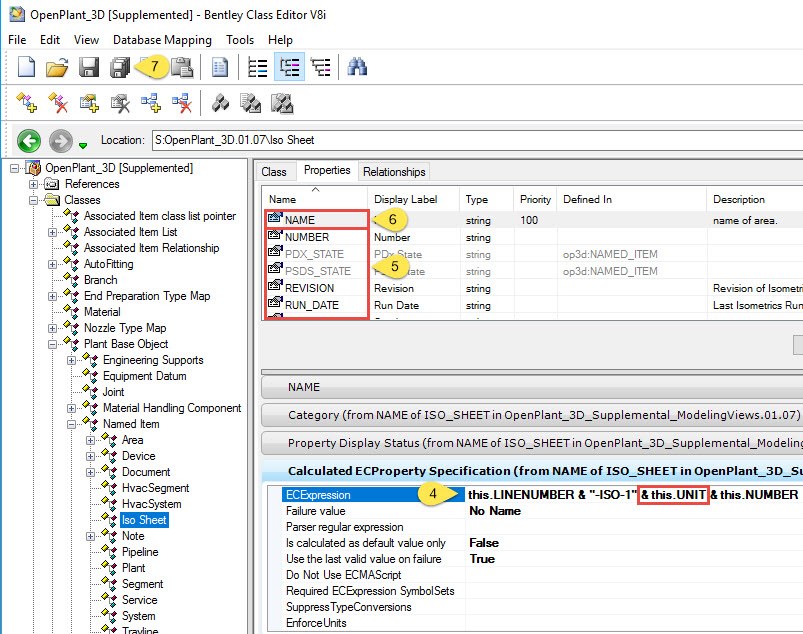Image resolution: width=803 pixels, height=634 pixels.
Task: Click the Delete class icon
Action: [x=58, y=103]
